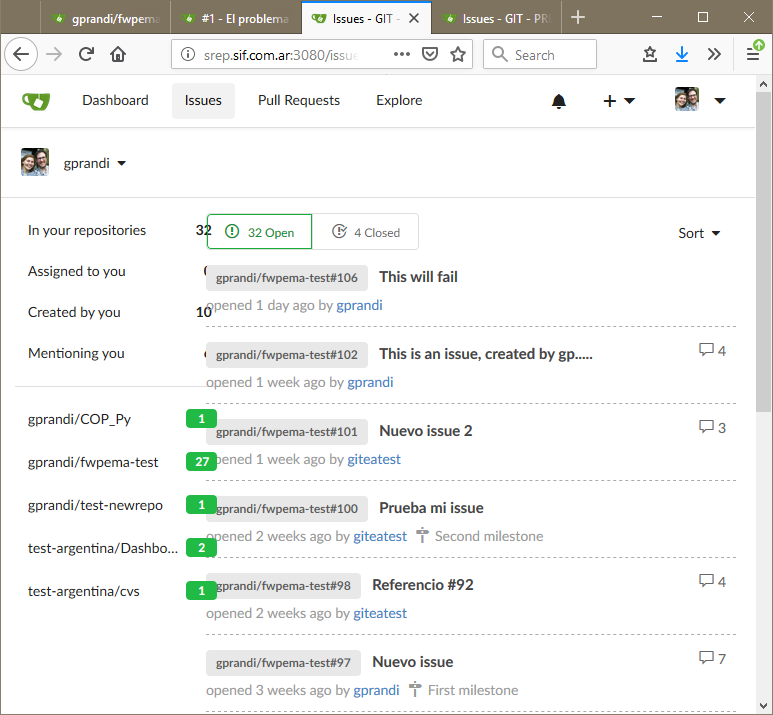Go to Dashboard
Screen dimensions: 773x715
coord(115,100)
